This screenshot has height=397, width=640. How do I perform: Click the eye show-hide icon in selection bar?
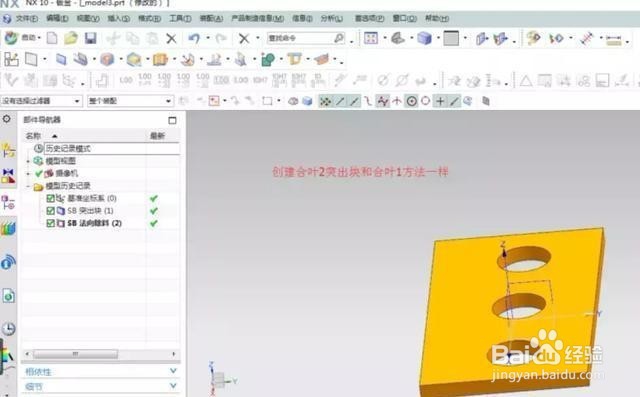pos(293,101)
